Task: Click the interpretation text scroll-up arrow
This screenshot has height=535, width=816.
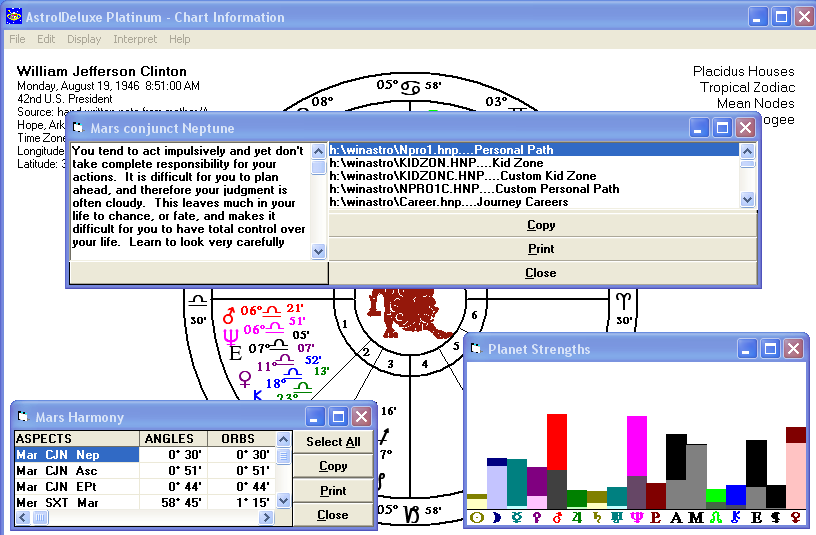Action: pos(318,151)
